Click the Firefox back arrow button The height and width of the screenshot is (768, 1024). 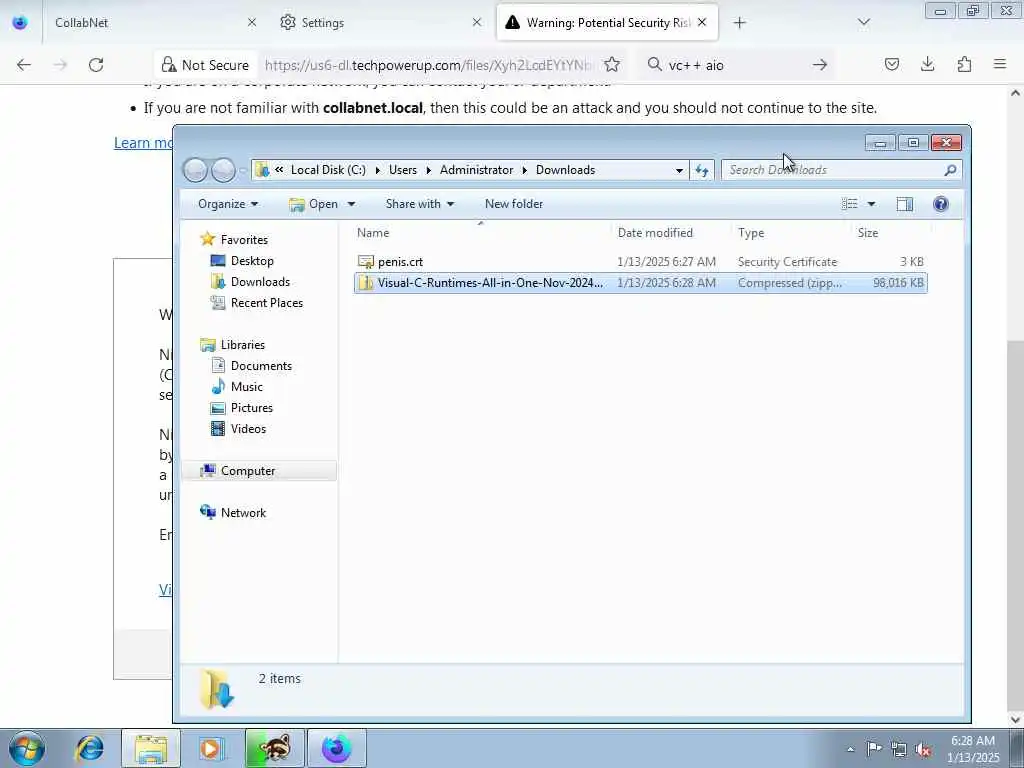[24, 65]
